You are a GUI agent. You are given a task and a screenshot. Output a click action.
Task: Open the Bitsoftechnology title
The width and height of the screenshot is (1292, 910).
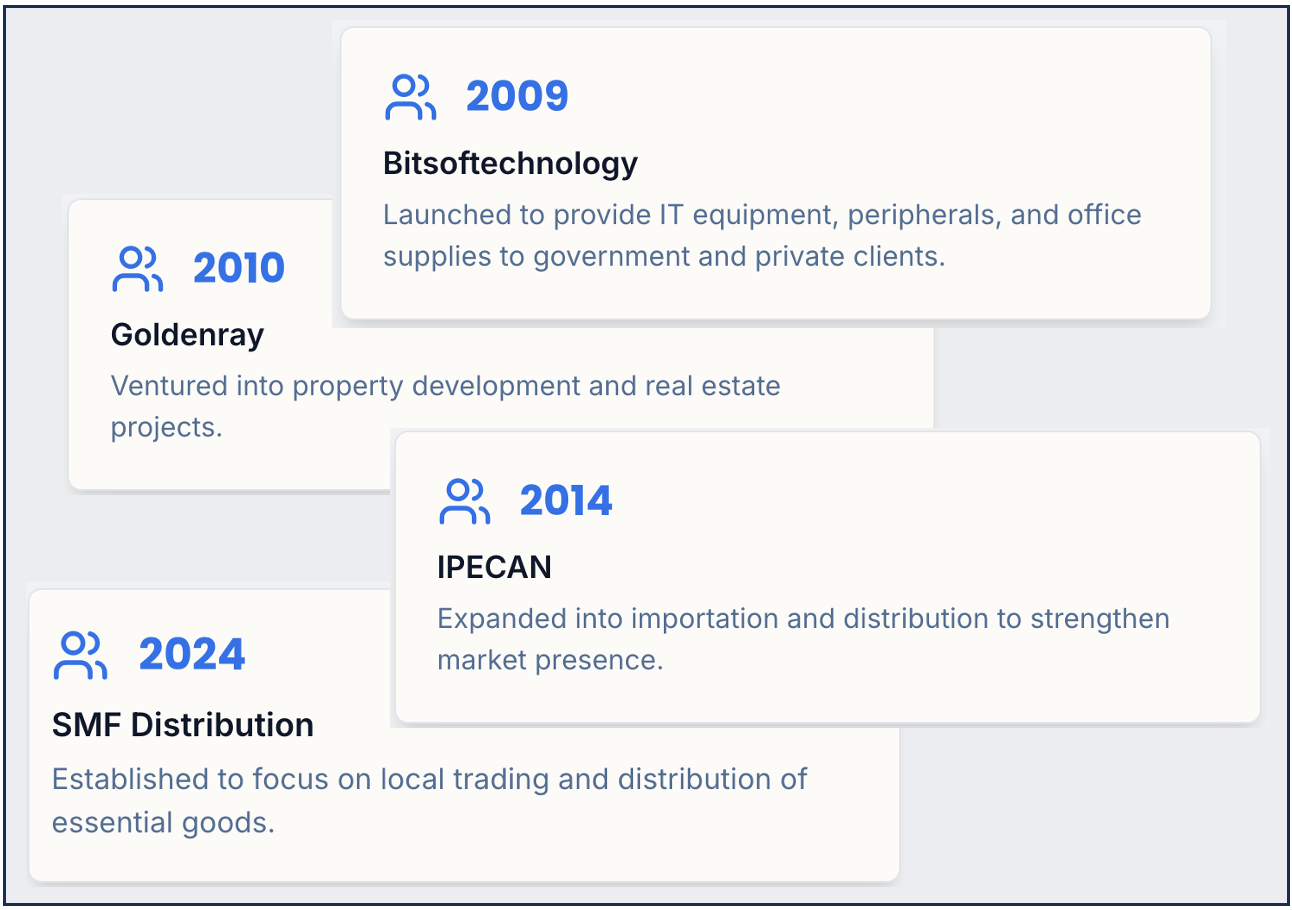tap(510, 163)
